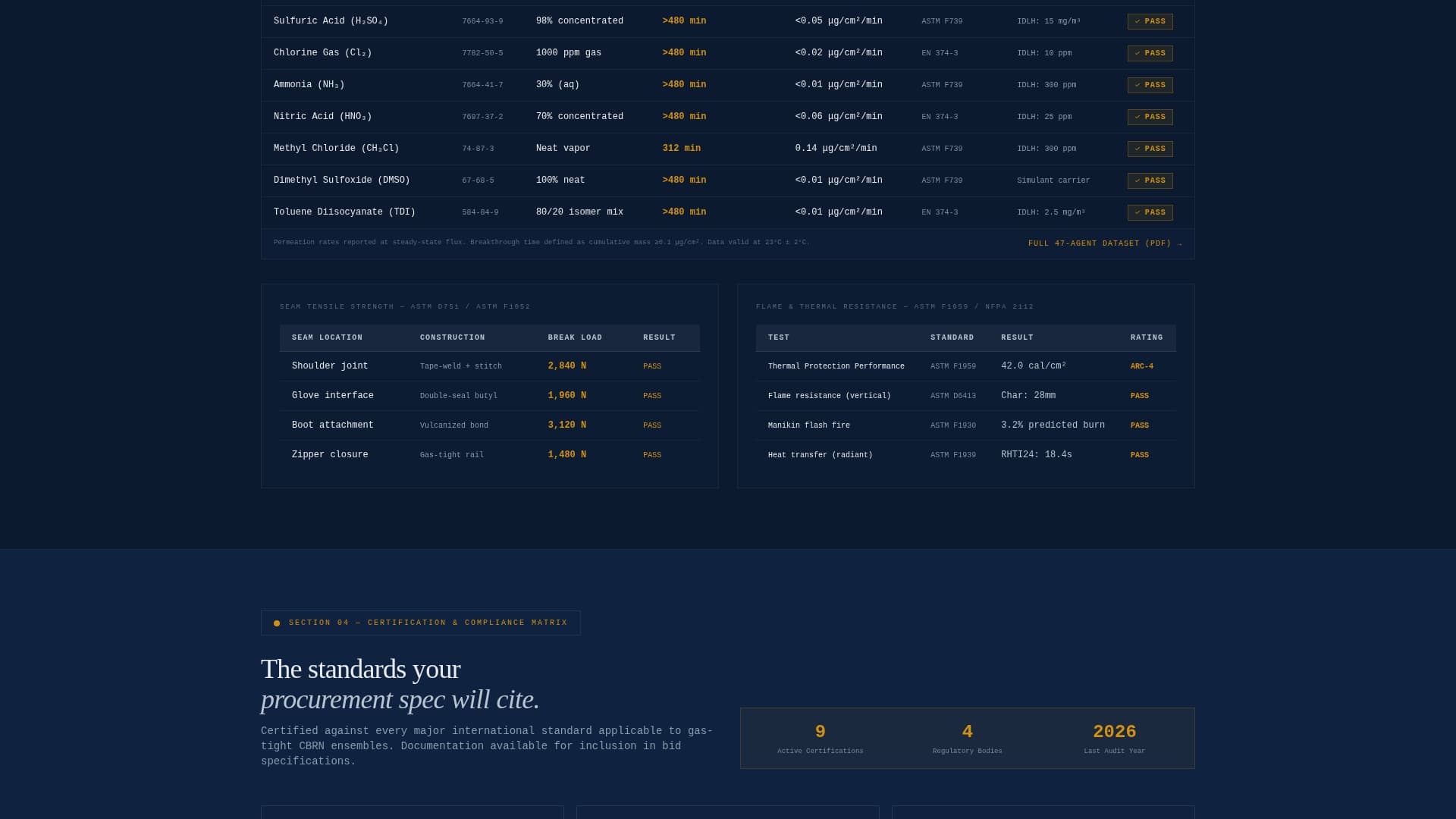
Task: Click the Section 04 Certification & Compliance badge
Action: [x=421, y=623]
